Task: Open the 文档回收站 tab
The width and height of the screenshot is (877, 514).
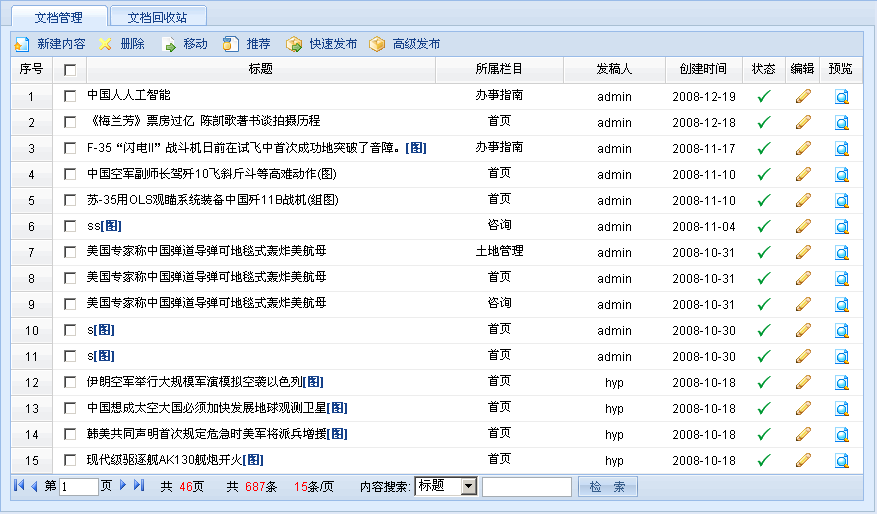Action: tap(158, 17)
